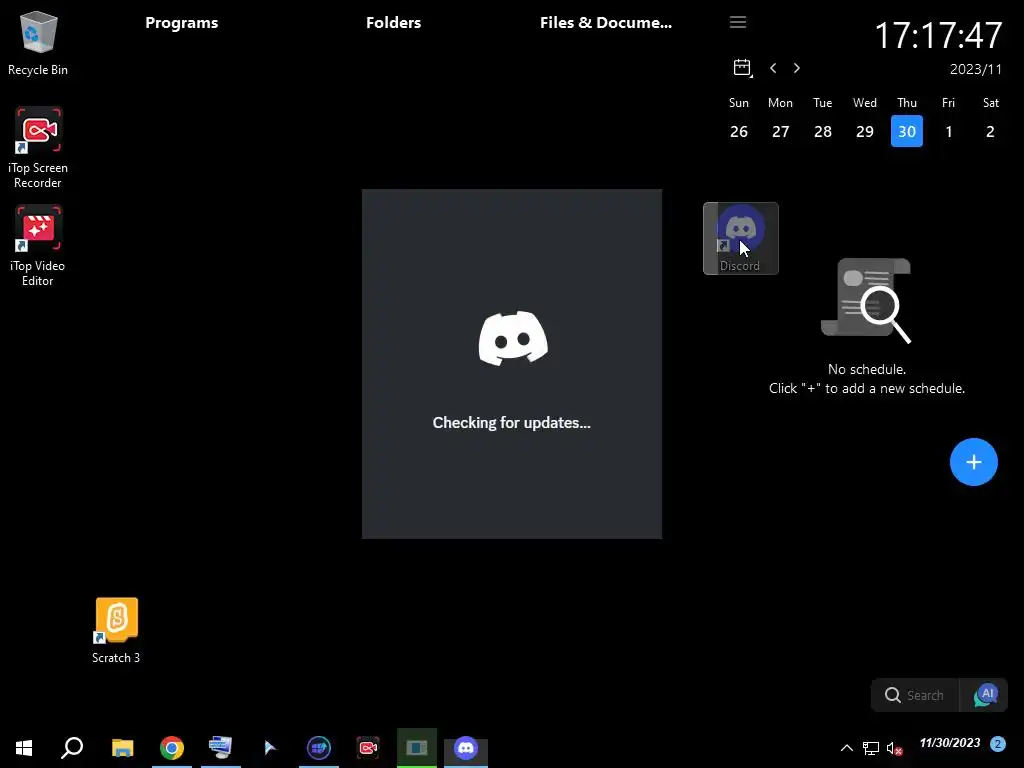The height and width of the screenshot is (768, 1024).
Task: Open the Recycle Bin desktop icon
Action: point(38,43)
